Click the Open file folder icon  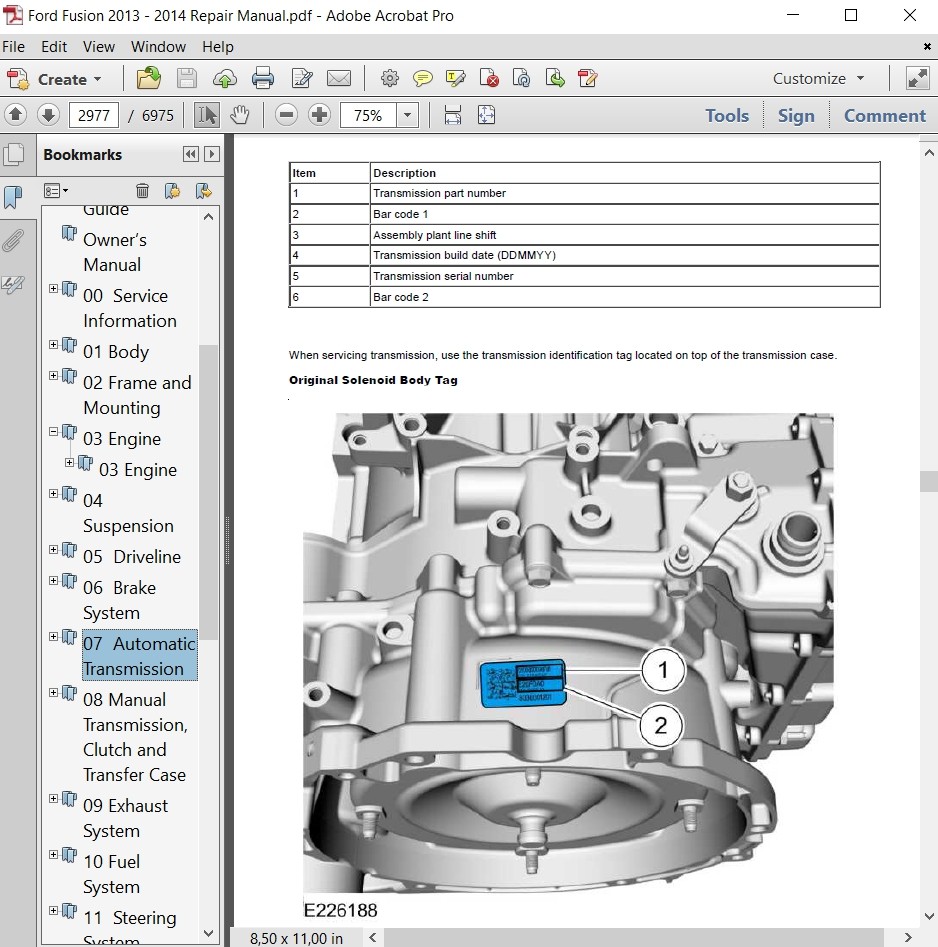click(x=148, y=79)
